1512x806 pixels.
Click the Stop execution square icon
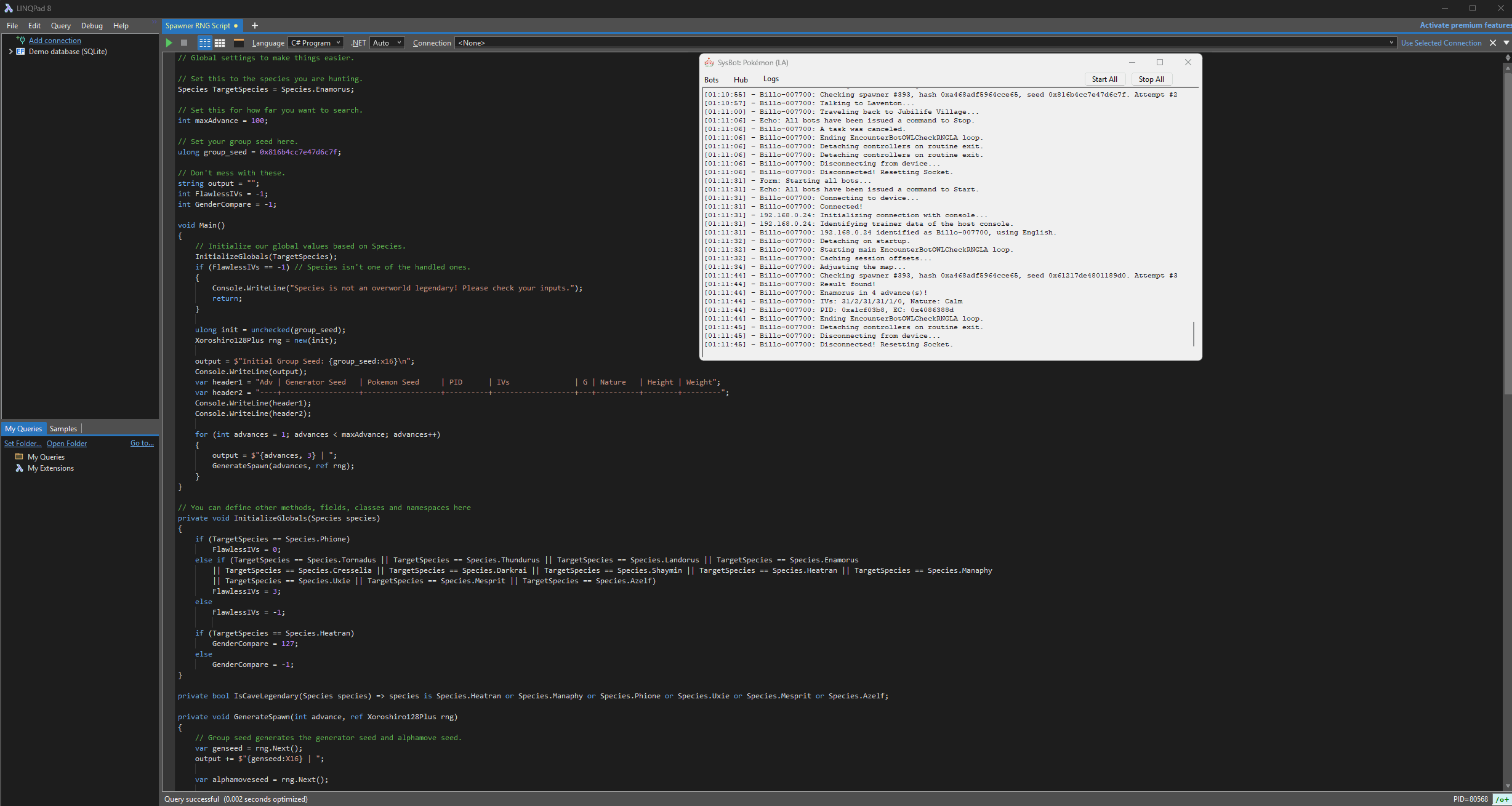click(184, 43)
